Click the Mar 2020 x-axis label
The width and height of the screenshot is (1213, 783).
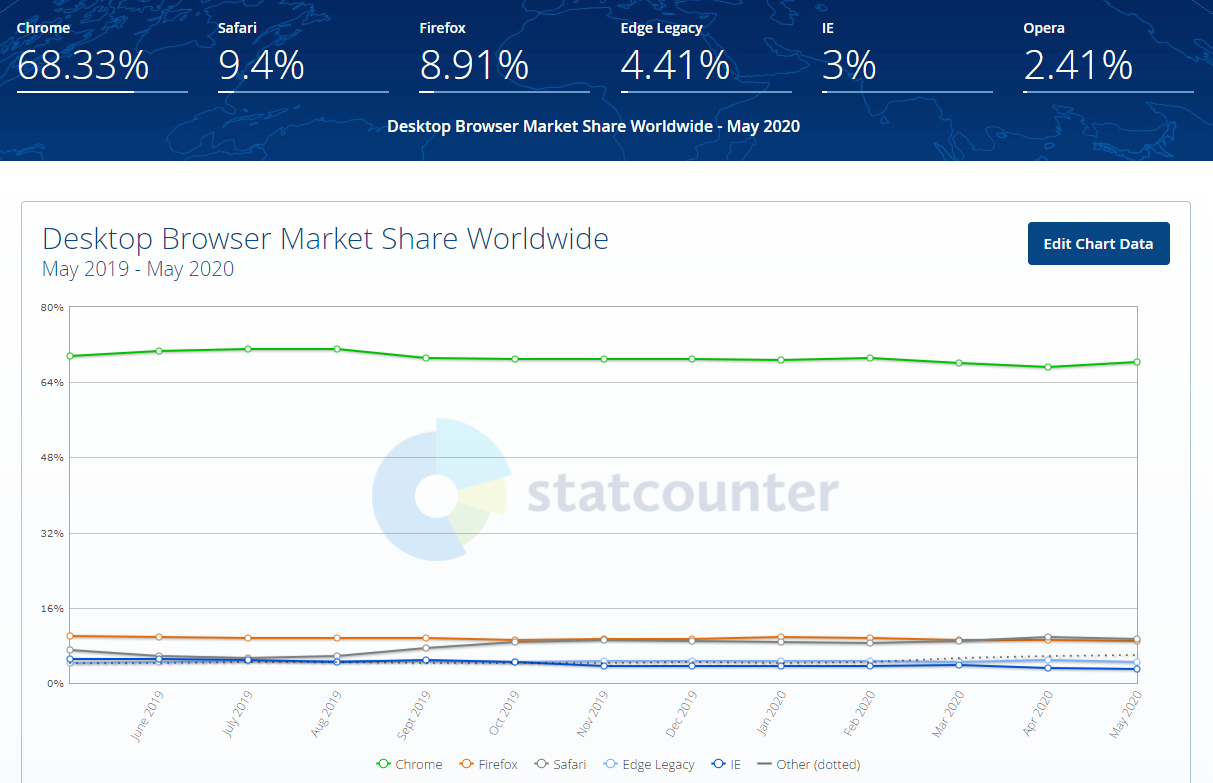tap(947, 717)
